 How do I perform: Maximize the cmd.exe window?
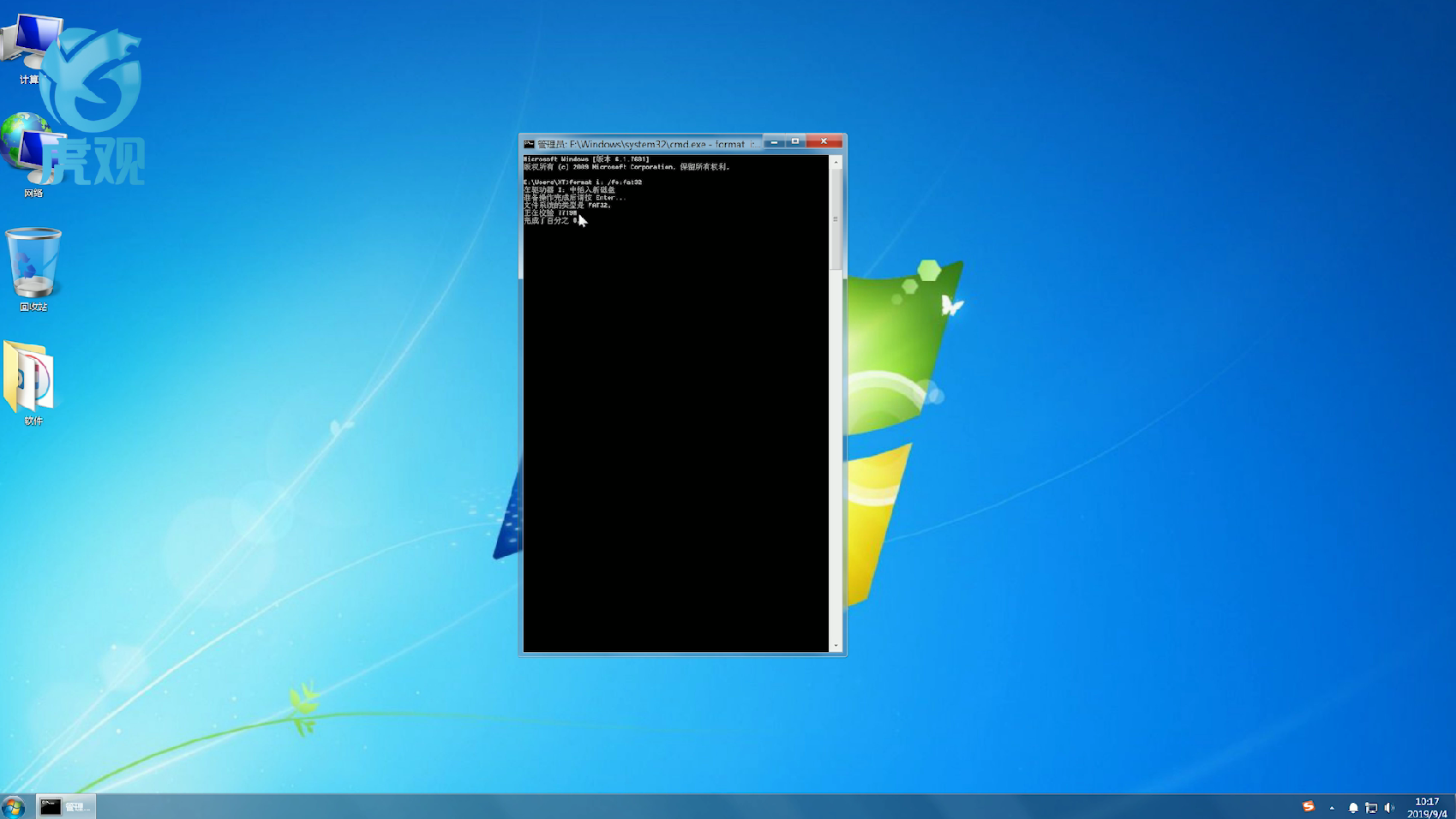[x=795, y=141]
